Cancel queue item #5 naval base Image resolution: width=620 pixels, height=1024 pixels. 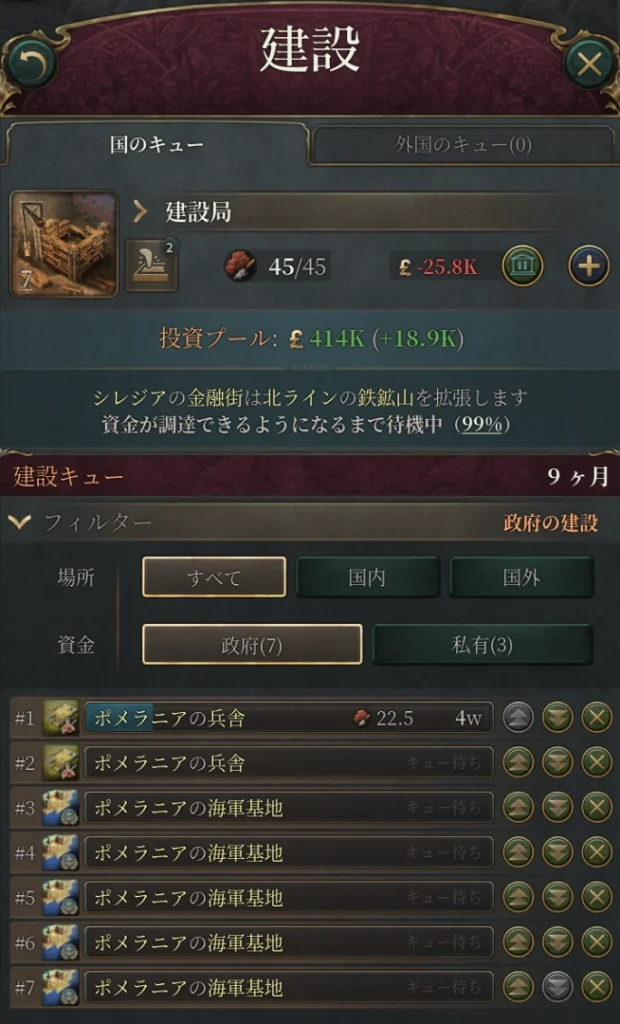tap(596, 897)
